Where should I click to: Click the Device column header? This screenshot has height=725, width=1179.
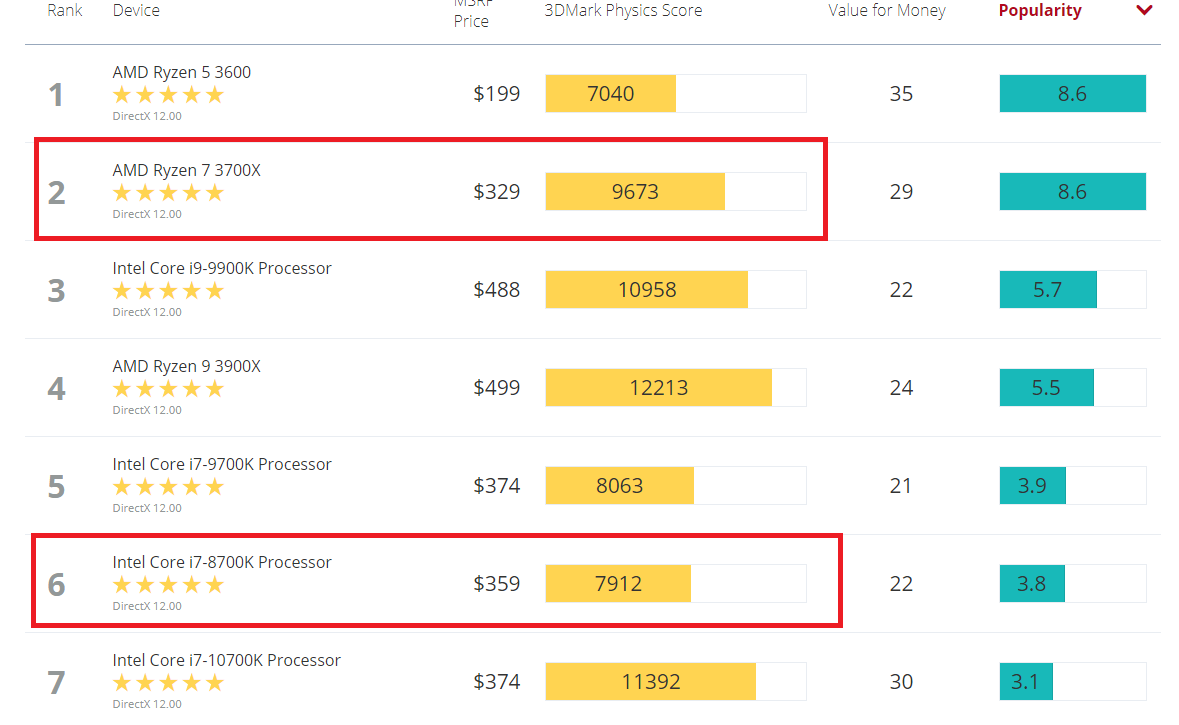pos(136,11)
